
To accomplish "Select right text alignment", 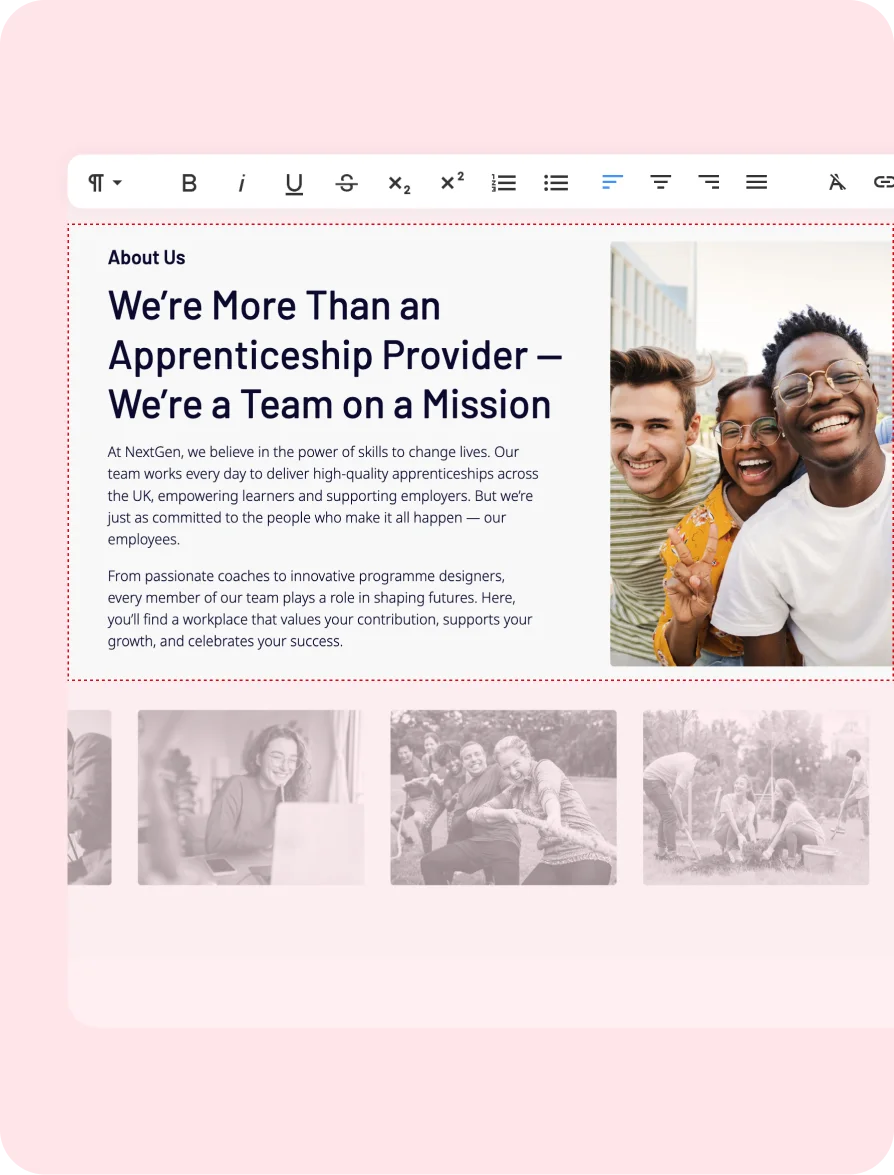I will click(708, 182).
